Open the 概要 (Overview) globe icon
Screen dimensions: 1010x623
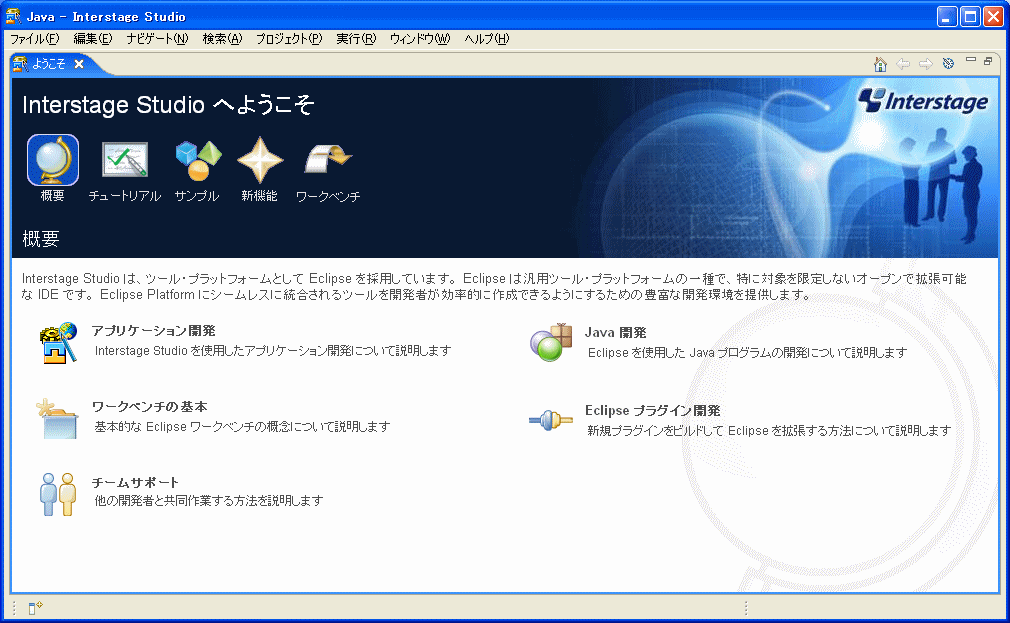53,160
